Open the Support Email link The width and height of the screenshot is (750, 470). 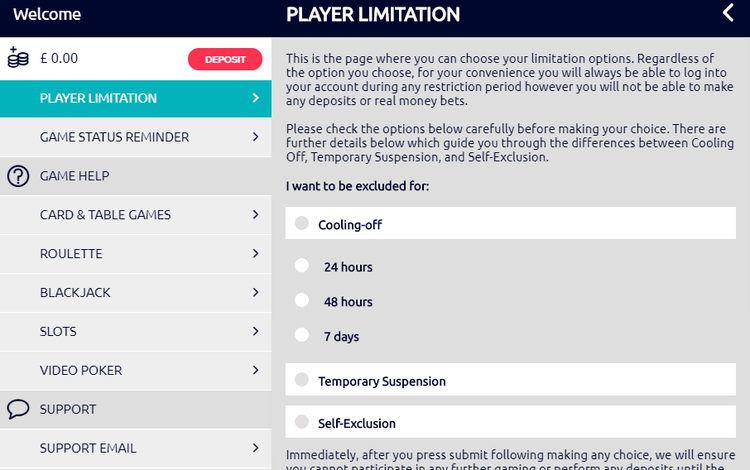click(135, 448)
